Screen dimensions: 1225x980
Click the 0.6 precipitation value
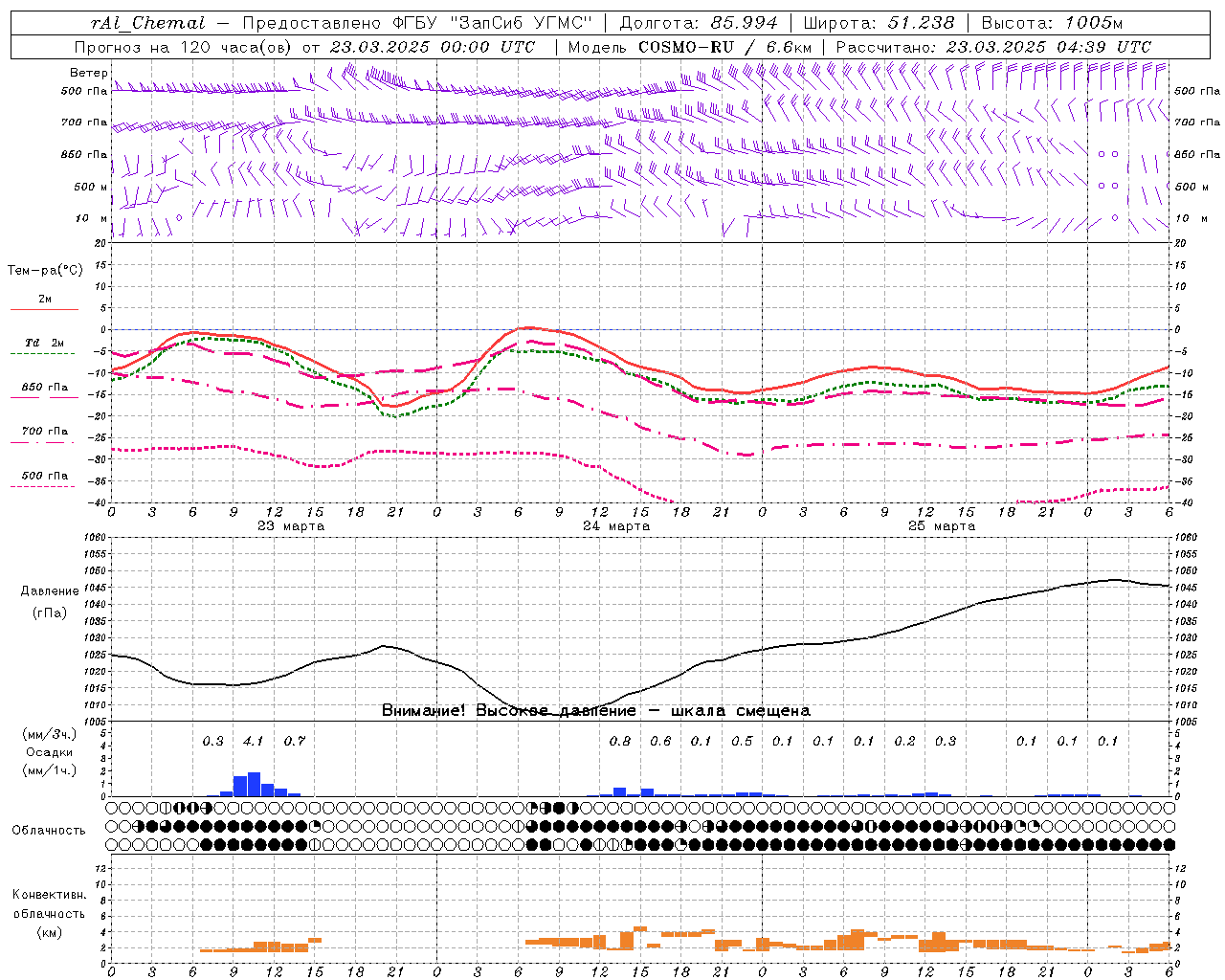[x=660, y=742]
